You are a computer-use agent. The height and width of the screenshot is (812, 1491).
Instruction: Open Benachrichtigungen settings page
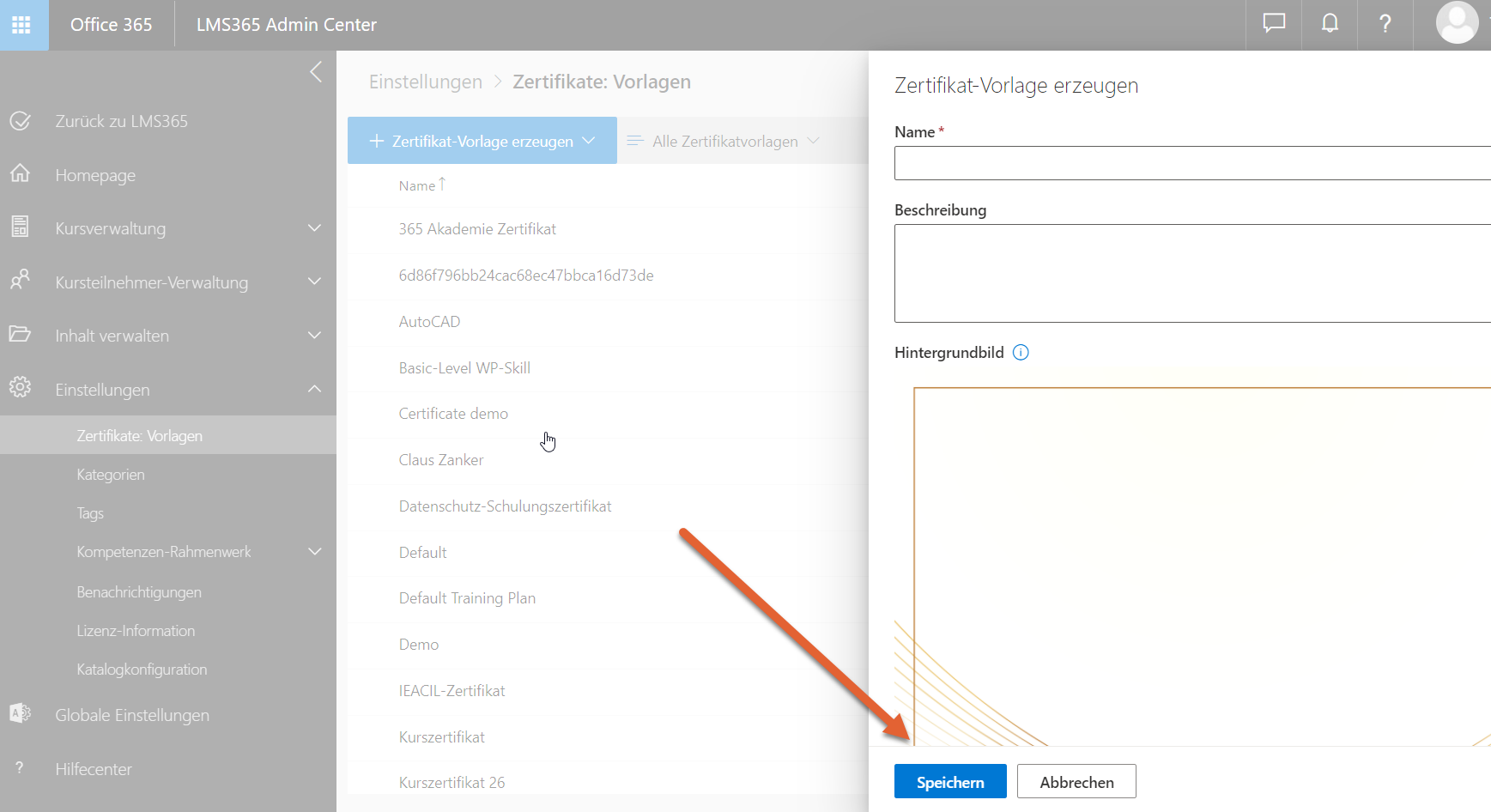139,592
